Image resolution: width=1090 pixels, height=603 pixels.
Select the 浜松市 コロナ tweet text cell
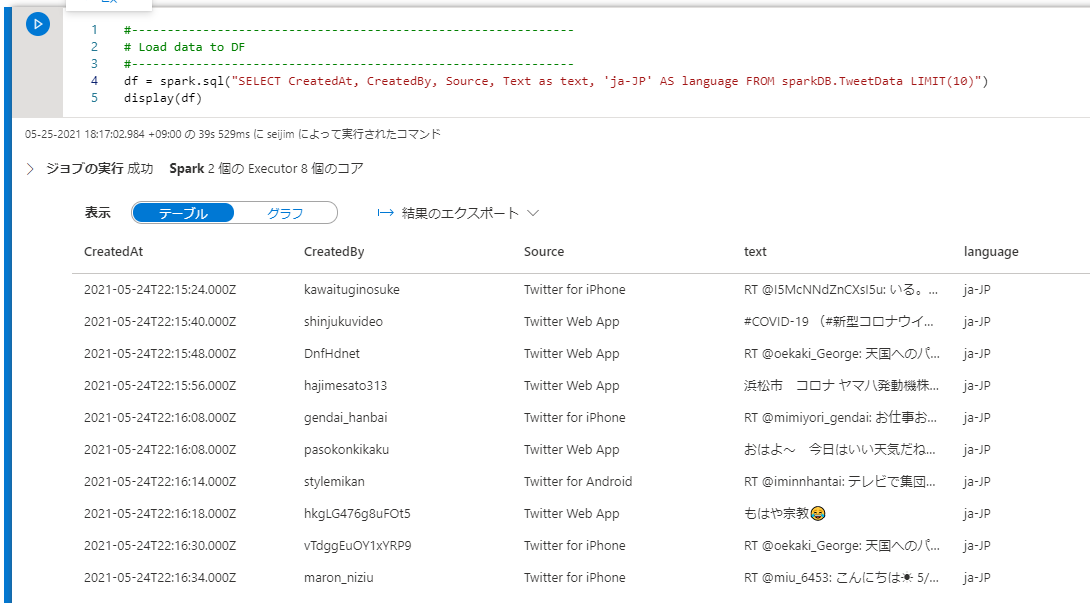(x=841, y=385)
